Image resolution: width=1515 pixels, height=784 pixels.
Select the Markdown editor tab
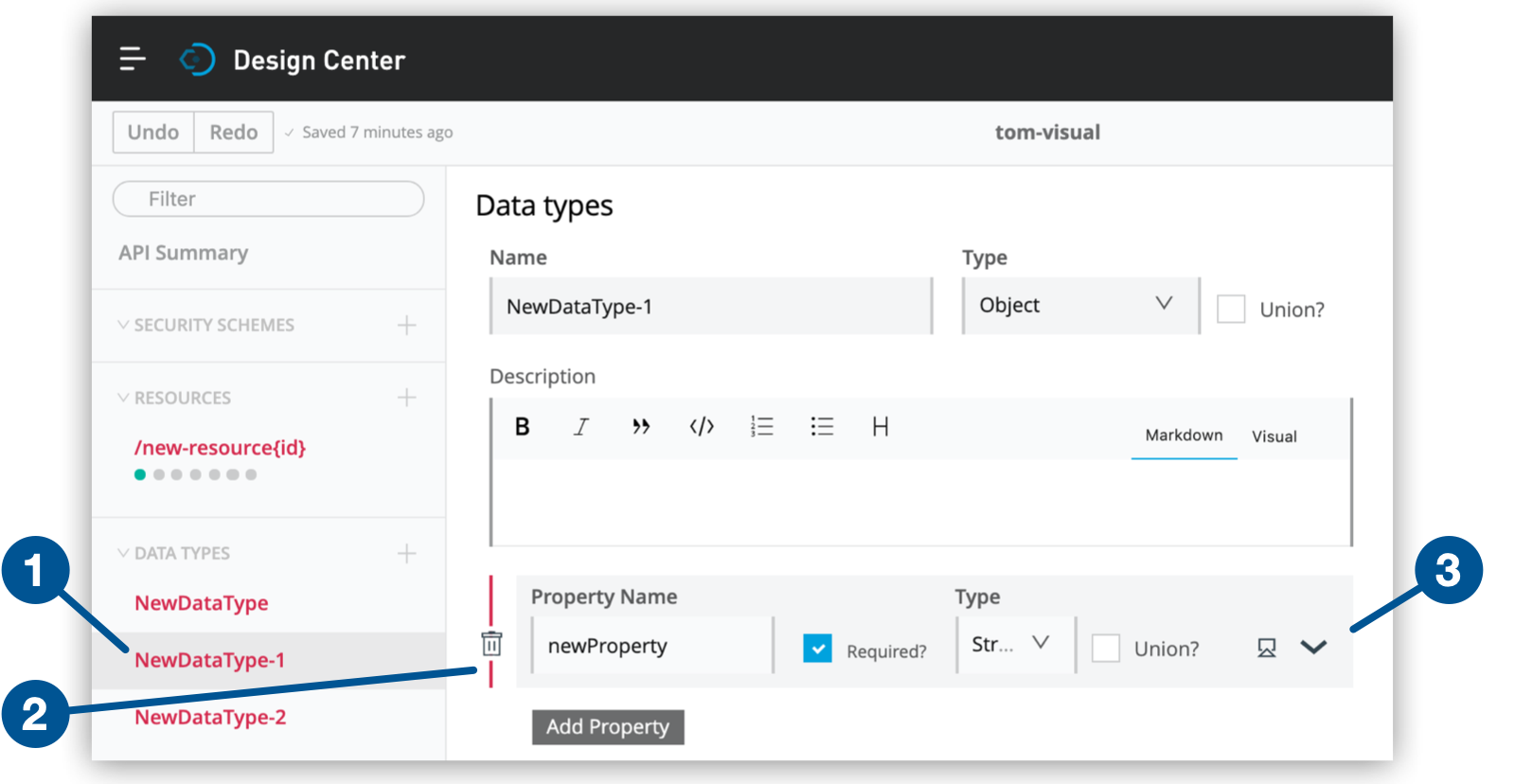click(x=1184, y=436)
